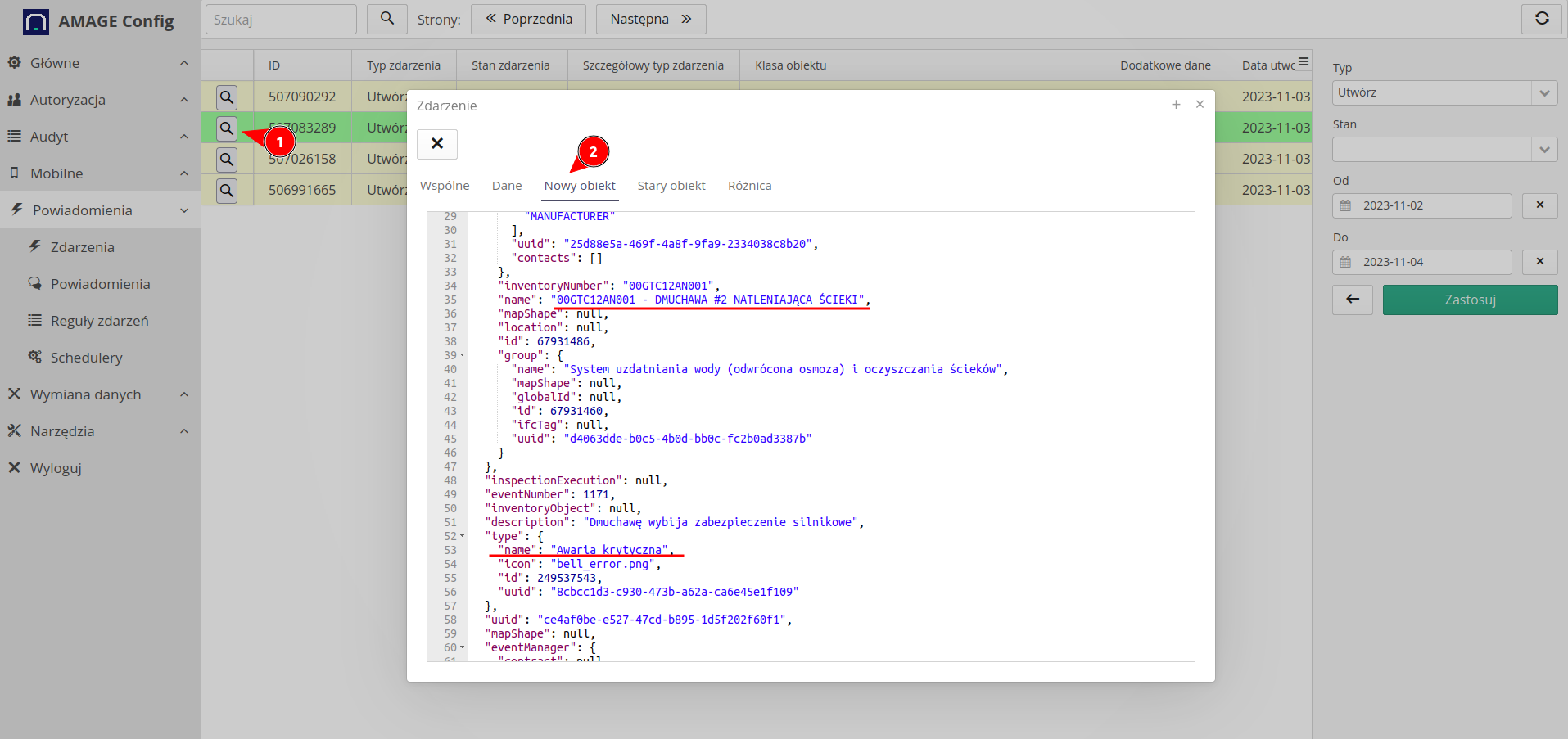Switch to the Stary obiekt tab
This screenshot has height=739, width=1568.
(671, 186)
